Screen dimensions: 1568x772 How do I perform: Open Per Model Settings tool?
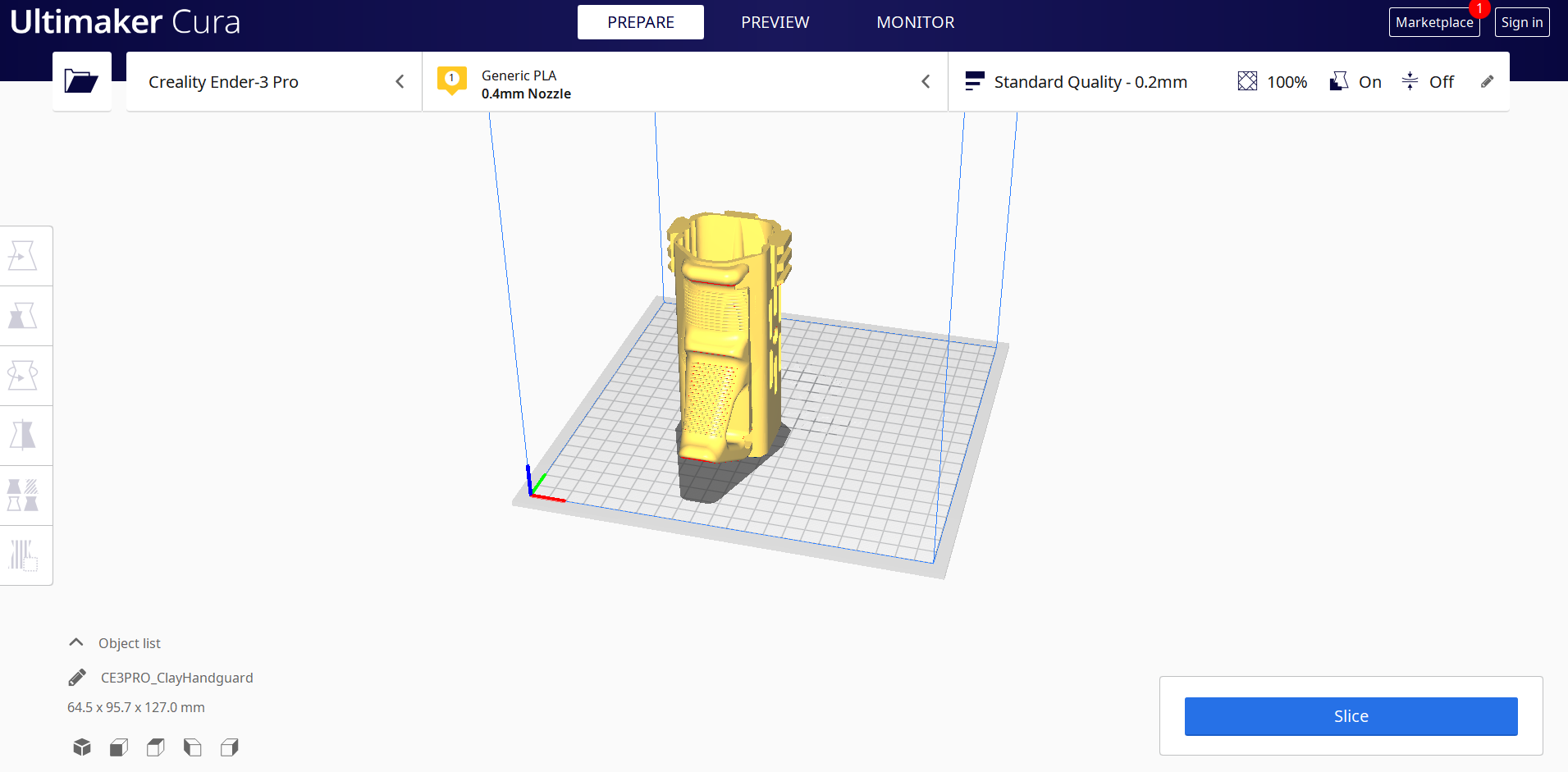[x=23, y=496]
